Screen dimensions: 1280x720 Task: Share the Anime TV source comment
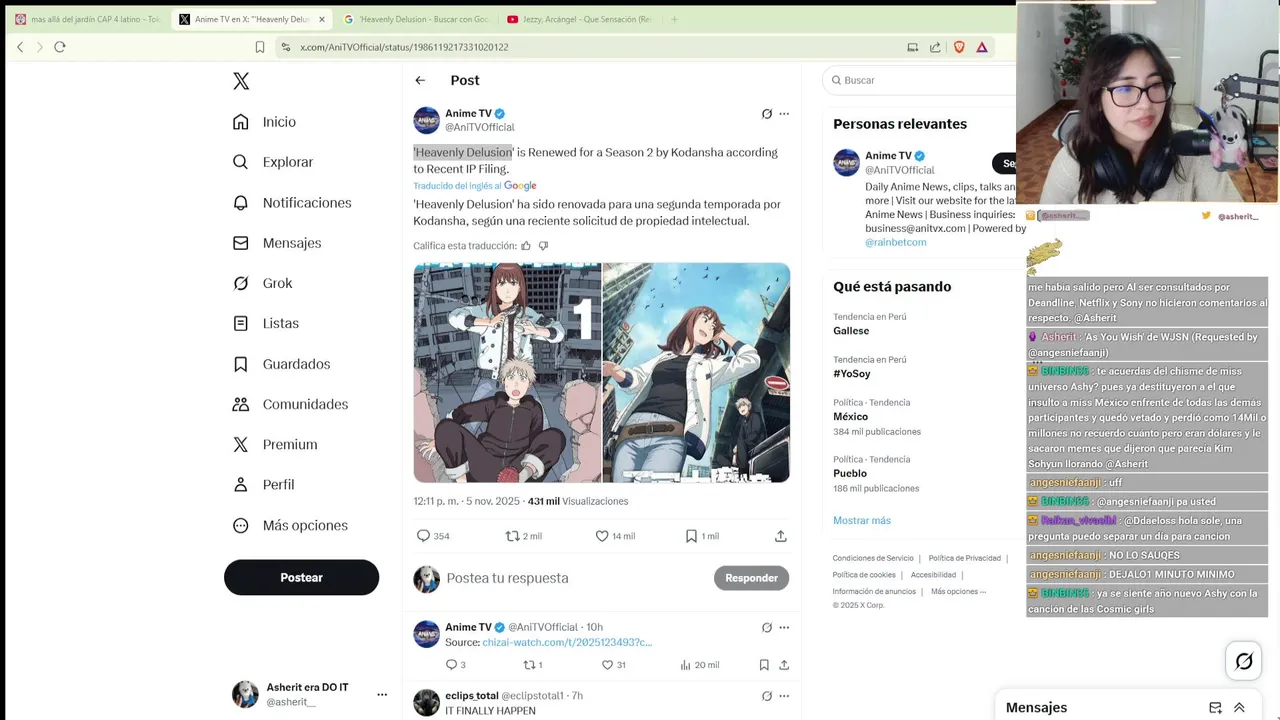tap(784, 665)
